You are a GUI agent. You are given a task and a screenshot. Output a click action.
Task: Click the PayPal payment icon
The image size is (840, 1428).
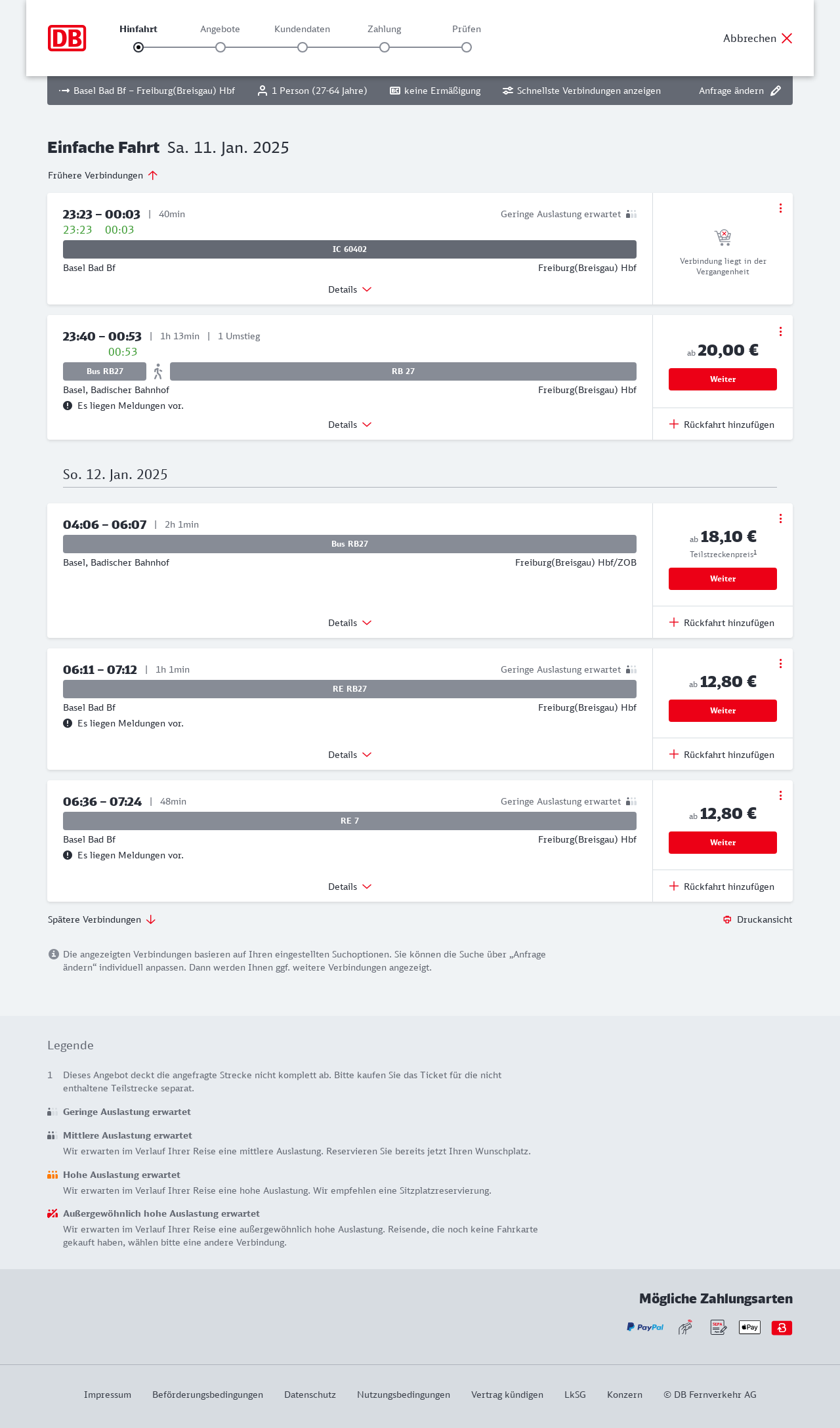645,1328
